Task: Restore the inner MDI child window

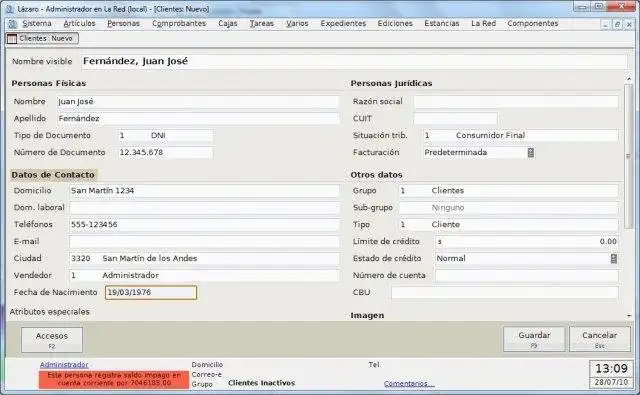Action: [617, 24]
